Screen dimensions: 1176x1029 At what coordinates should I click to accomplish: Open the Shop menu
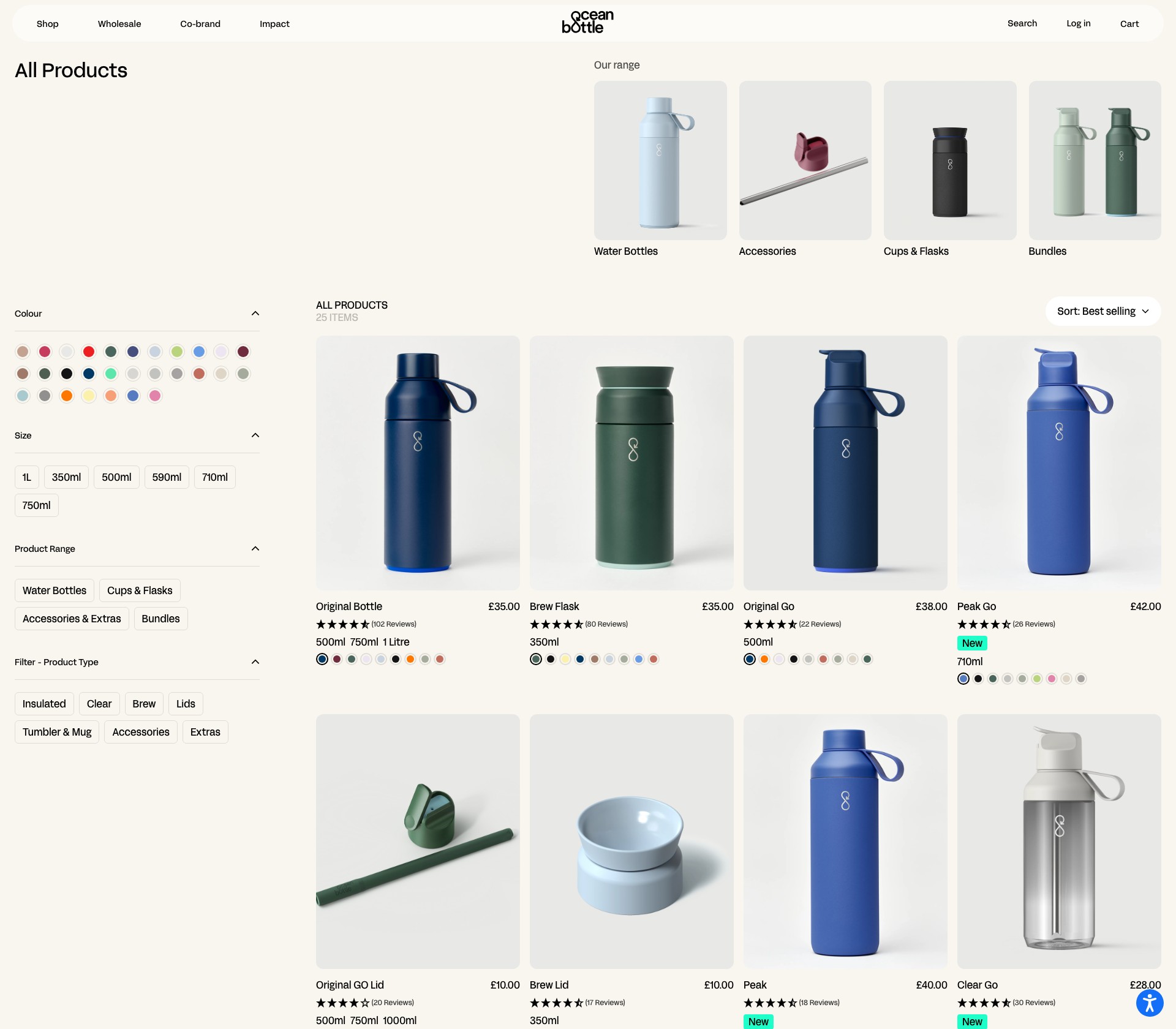pyautogui.click(x=48, y=24)
